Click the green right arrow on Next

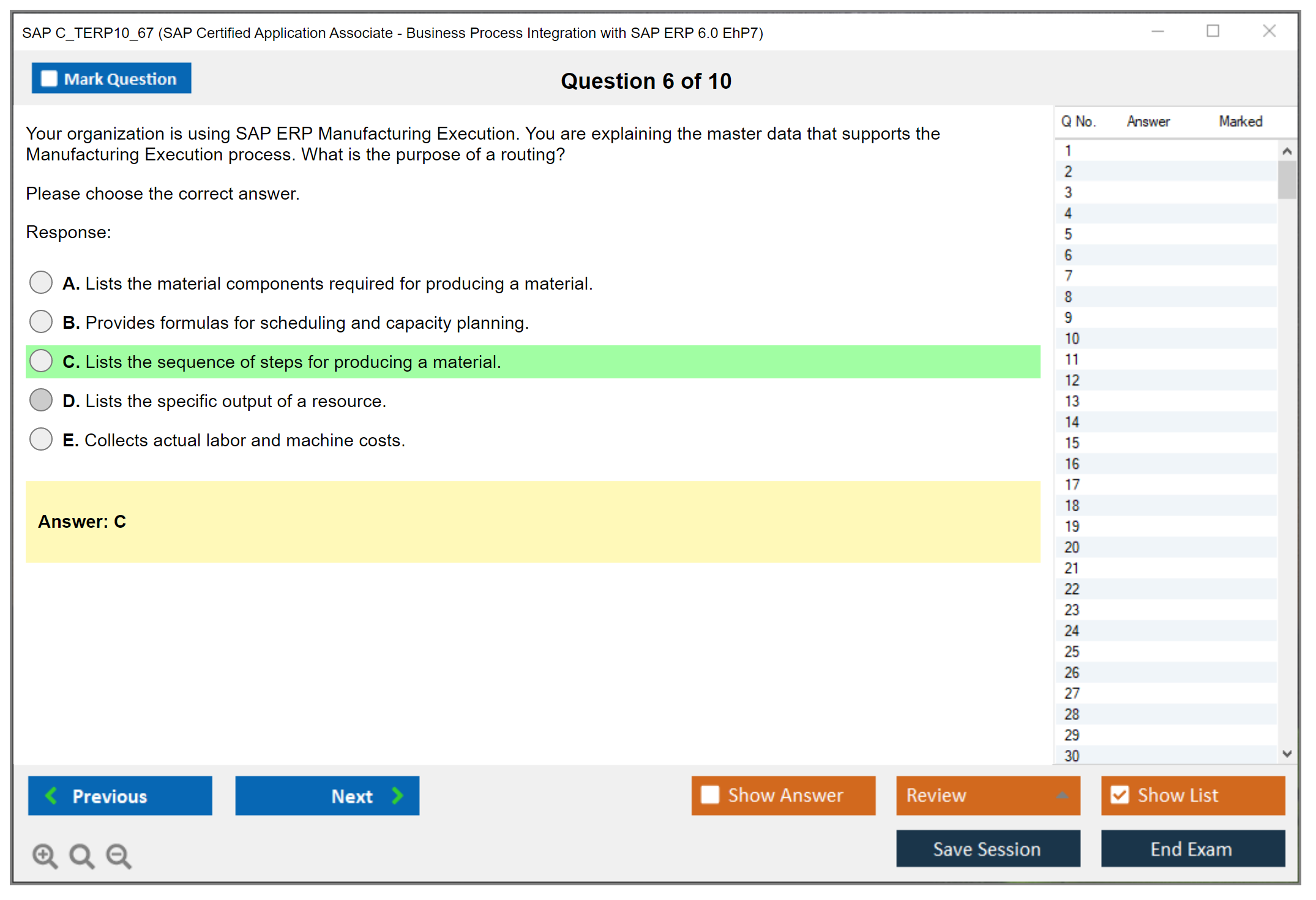[x=398, y=796]
